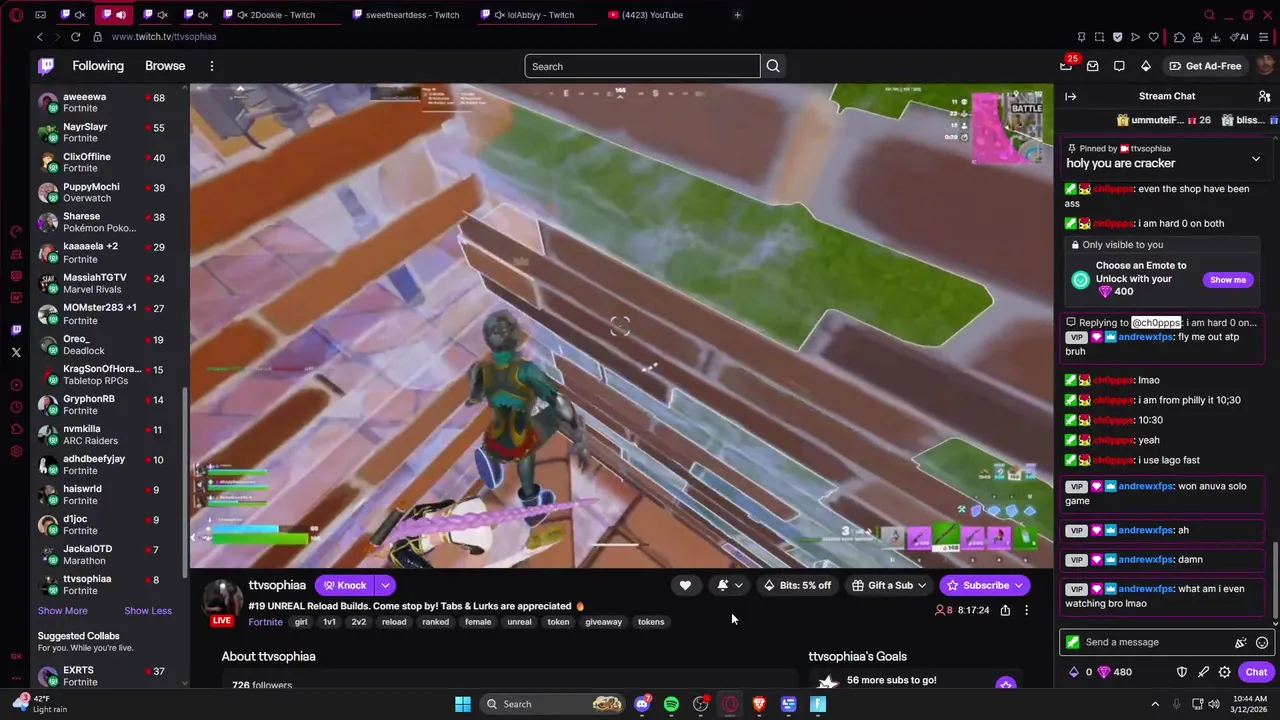Open chat celebration effects icon

1241,642
